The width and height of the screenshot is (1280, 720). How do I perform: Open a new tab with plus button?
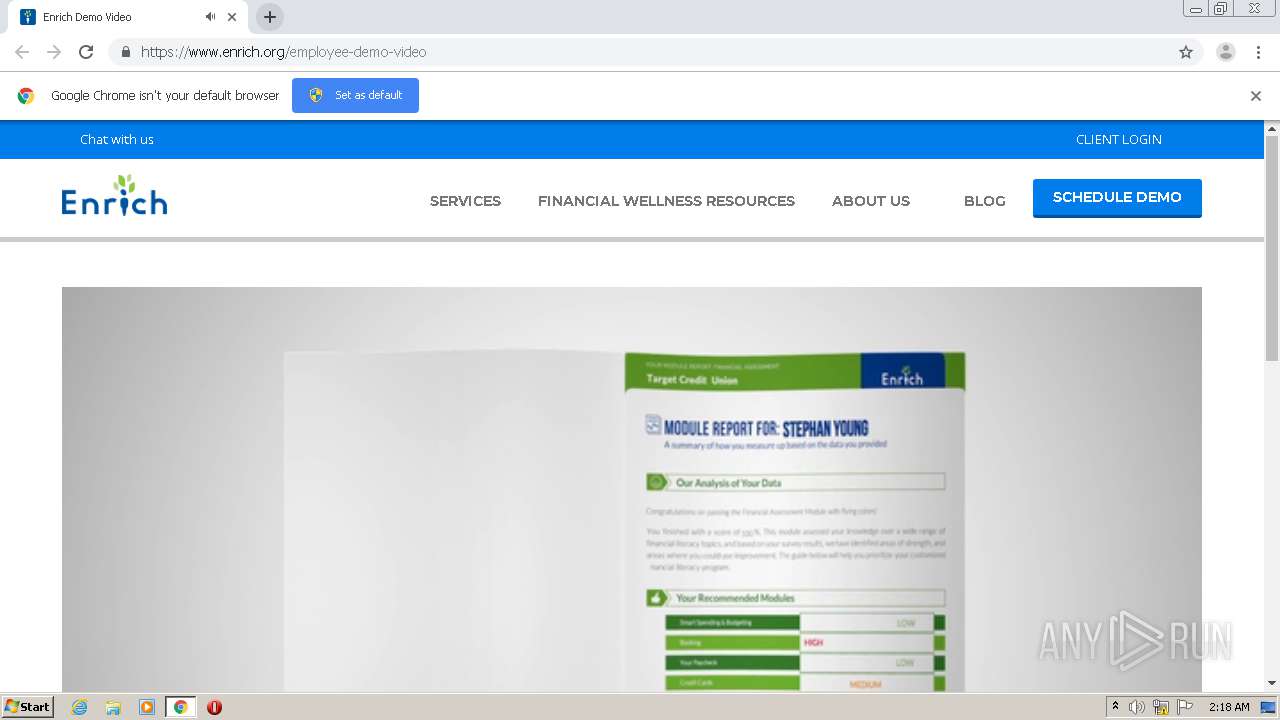tap(270, 17)
